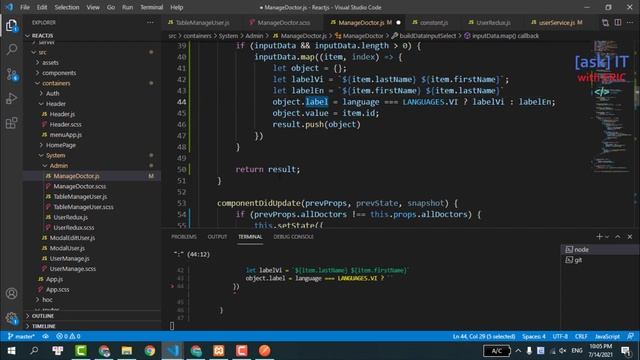Open the launch profile dropdown next to plus
Image resolution: width=640 pixels, height=360 pixels.
(x=607, y=237)
